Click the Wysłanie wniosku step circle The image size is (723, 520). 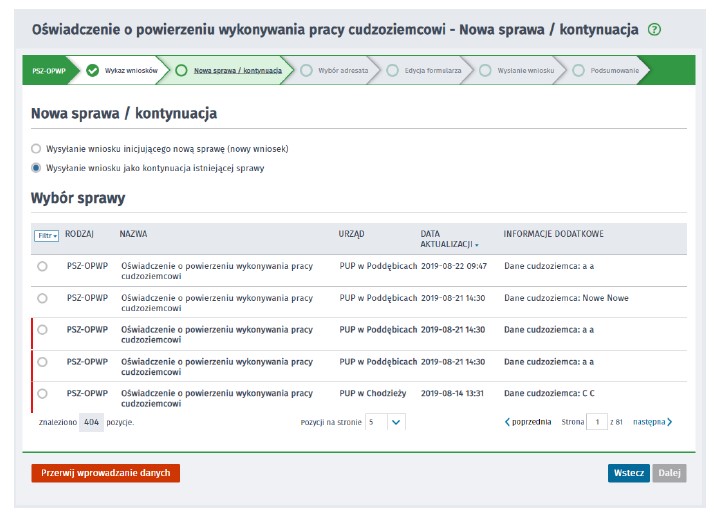[485, 71]
